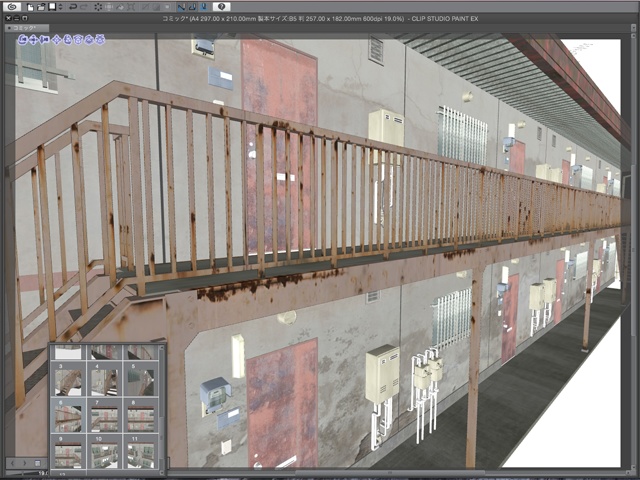Click the Fill bucket command icon
This screenshot has width=640, height=480.
coord(120,7)
